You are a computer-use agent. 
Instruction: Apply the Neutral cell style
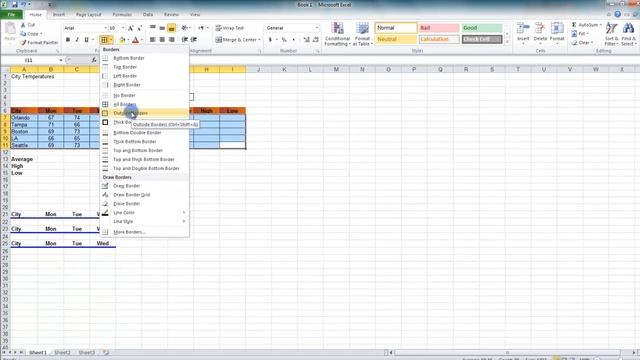(396, 39)
